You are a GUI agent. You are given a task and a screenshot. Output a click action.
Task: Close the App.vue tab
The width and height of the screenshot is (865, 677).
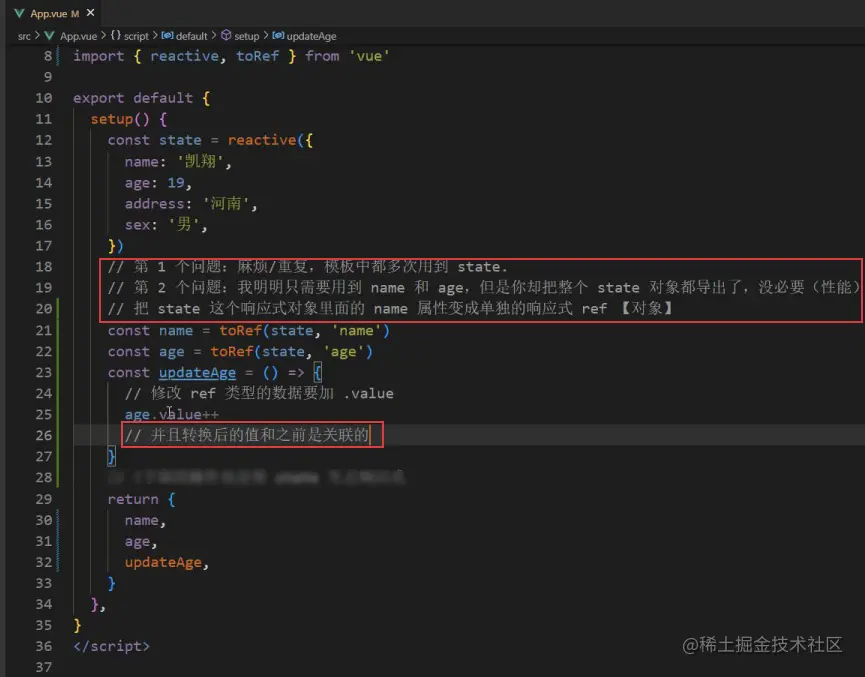[x=90, y=13]
